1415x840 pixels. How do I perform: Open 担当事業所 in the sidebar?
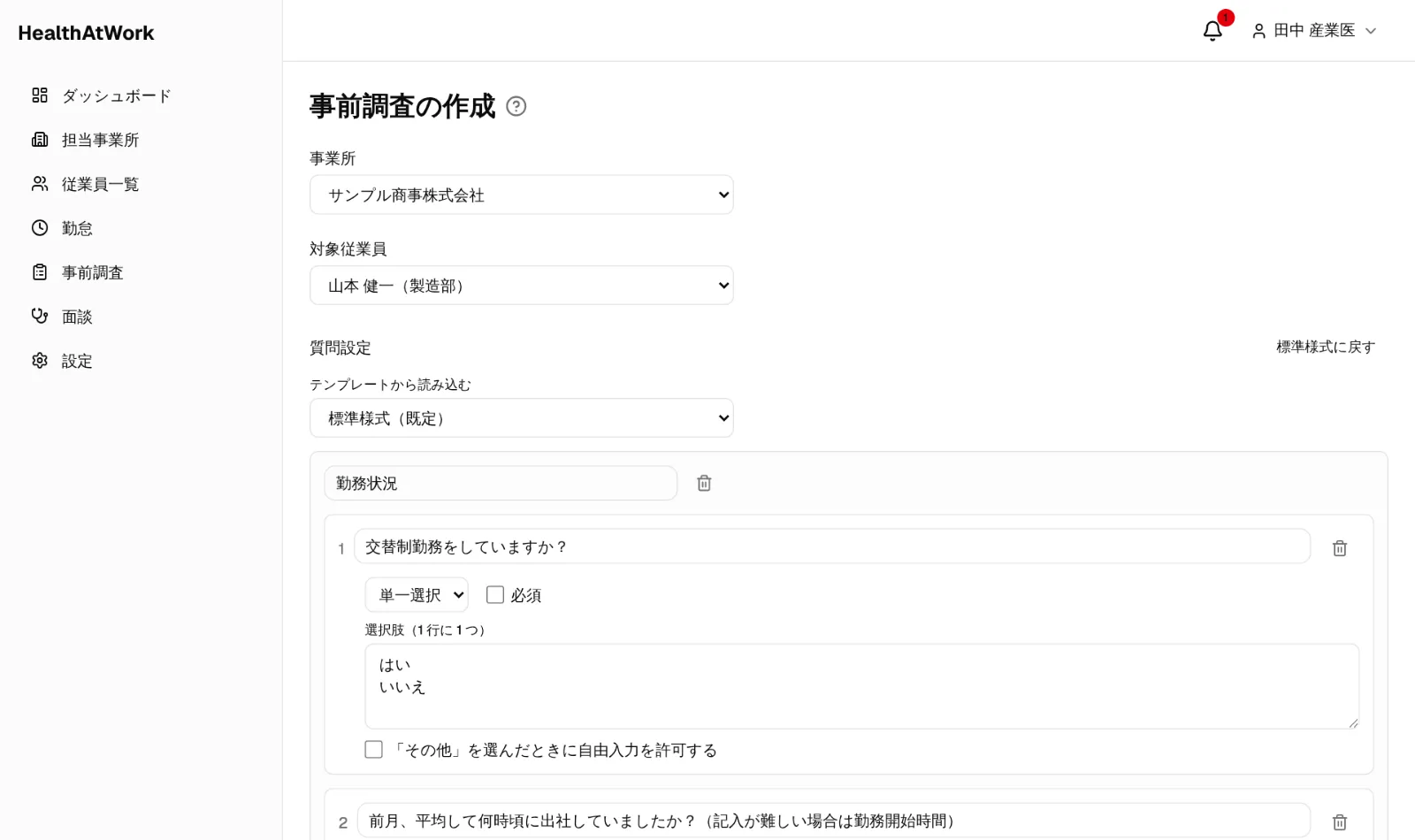point(101,140)
